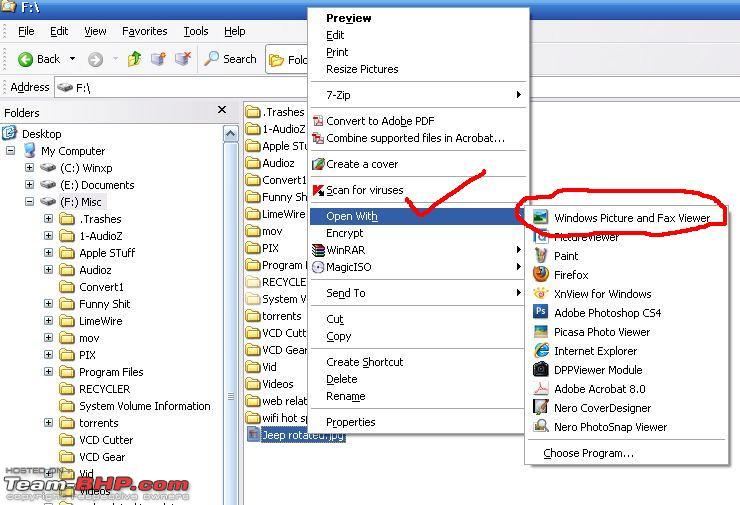Select System Volume Information tree folder
This screenshot has height=505, width=740.
pos(144,406)
